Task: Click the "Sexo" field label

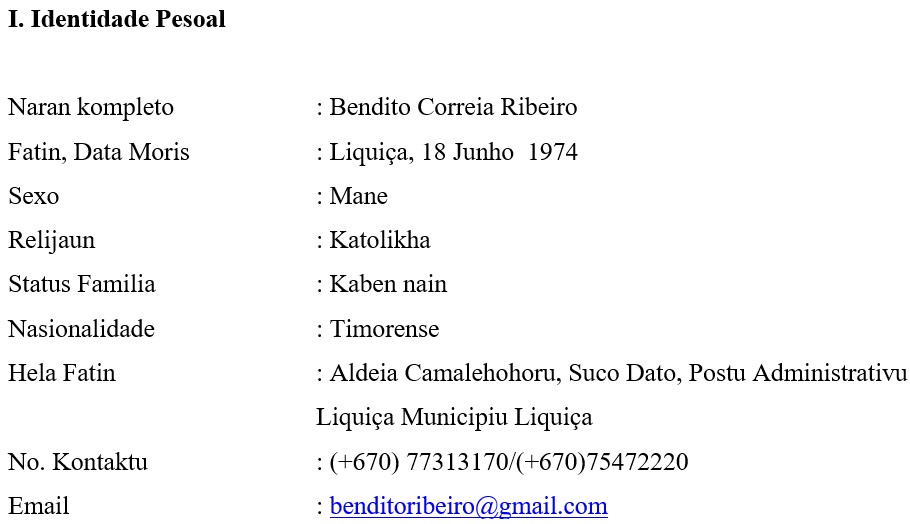Action: click(34, 197)
